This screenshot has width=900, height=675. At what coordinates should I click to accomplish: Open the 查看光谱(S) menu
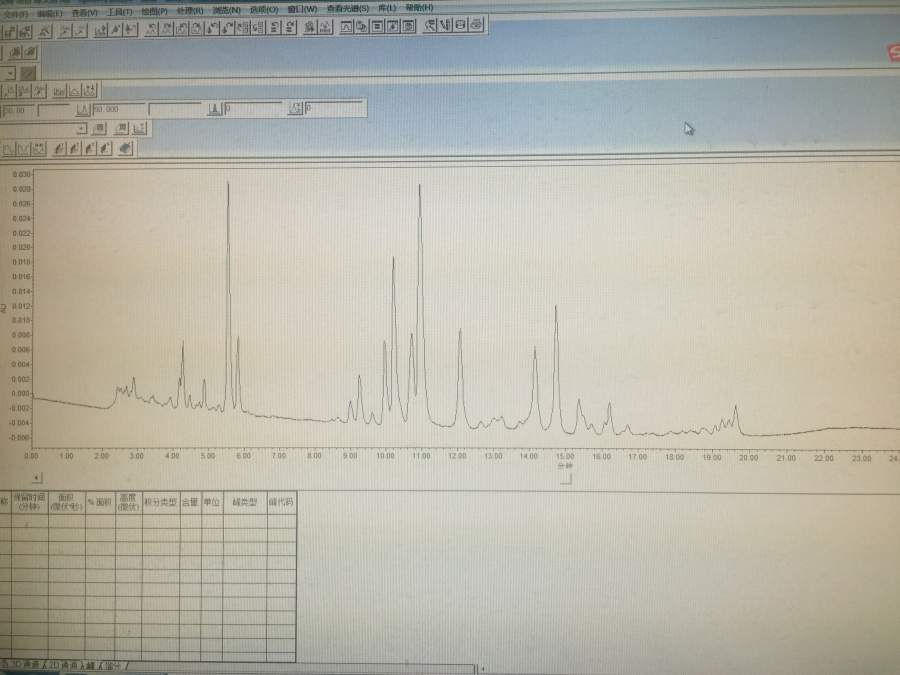pyautogui.click(x=348, y=9)
